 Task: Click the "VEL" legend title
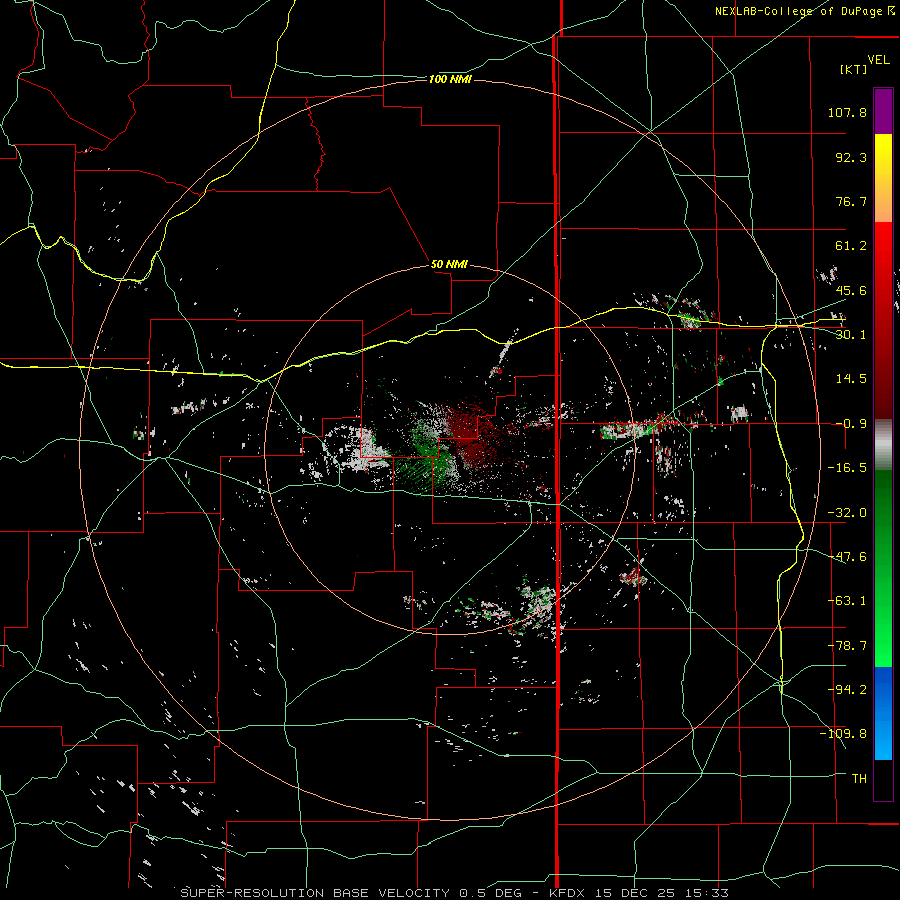(878, 60)
